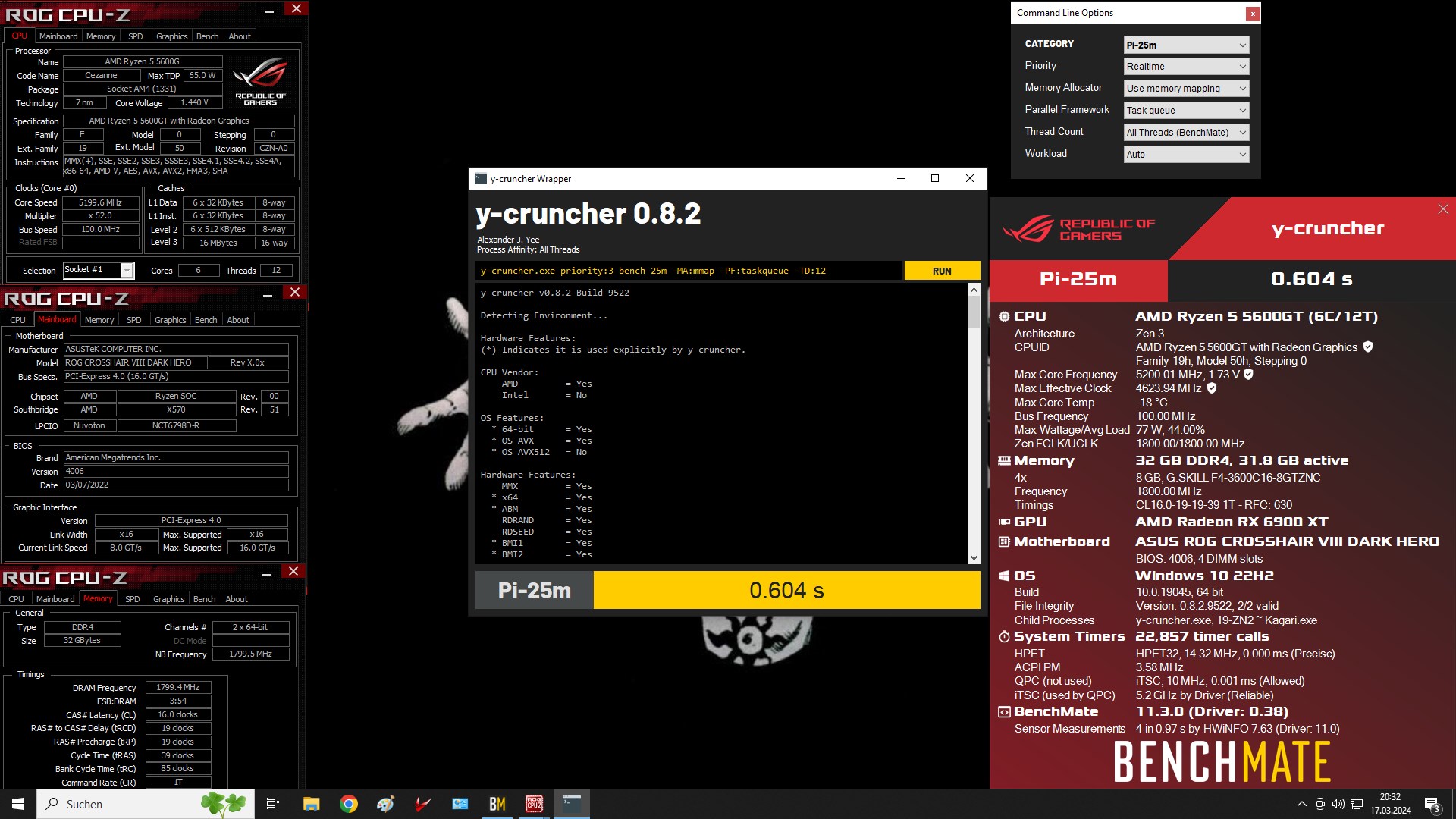This screenshot has width=1456, height=819.
Task: Open the Memory Allocator dropdown
Action: tap(1186, 89)
